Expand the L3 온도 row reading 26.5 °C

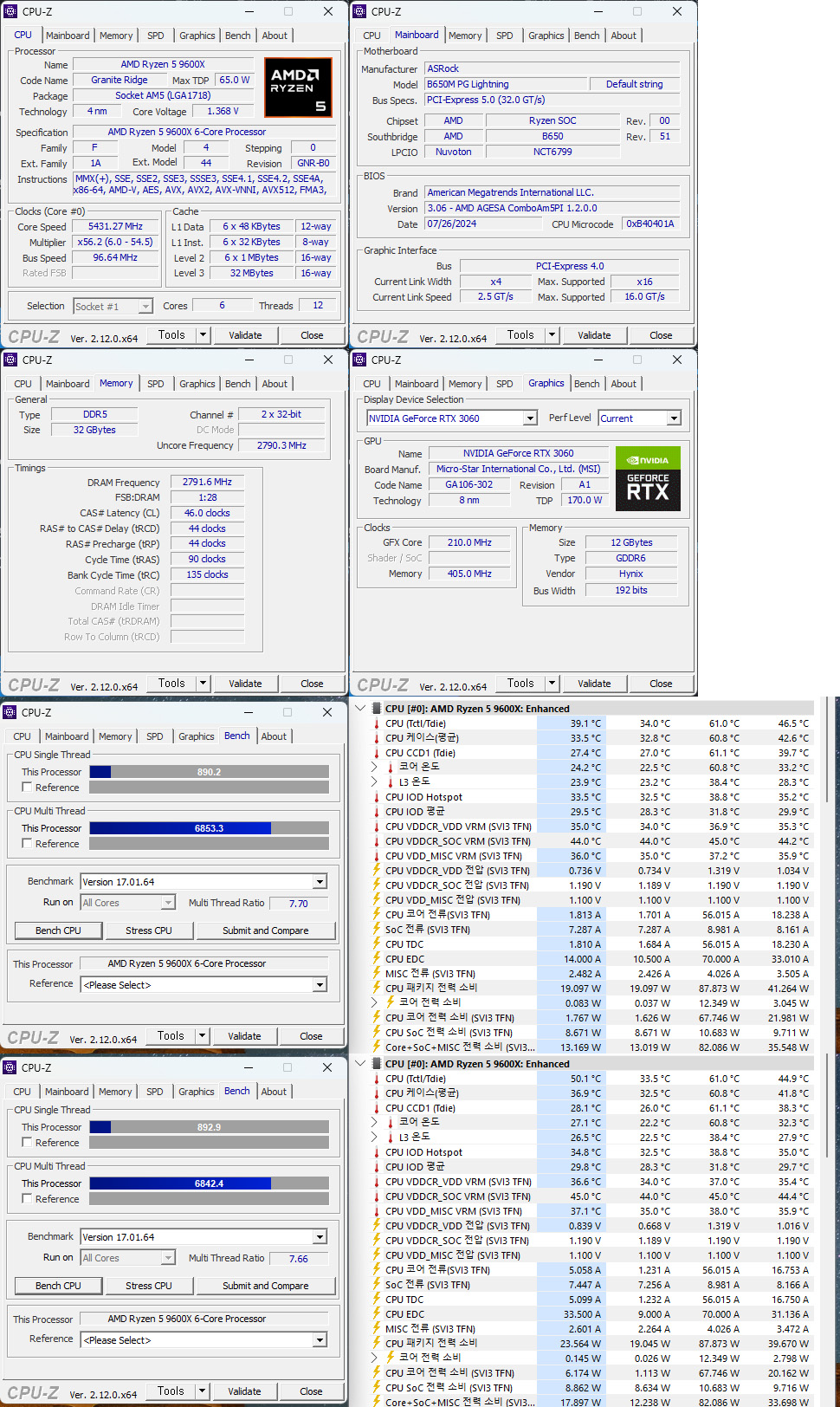[x=374, y=1137]
